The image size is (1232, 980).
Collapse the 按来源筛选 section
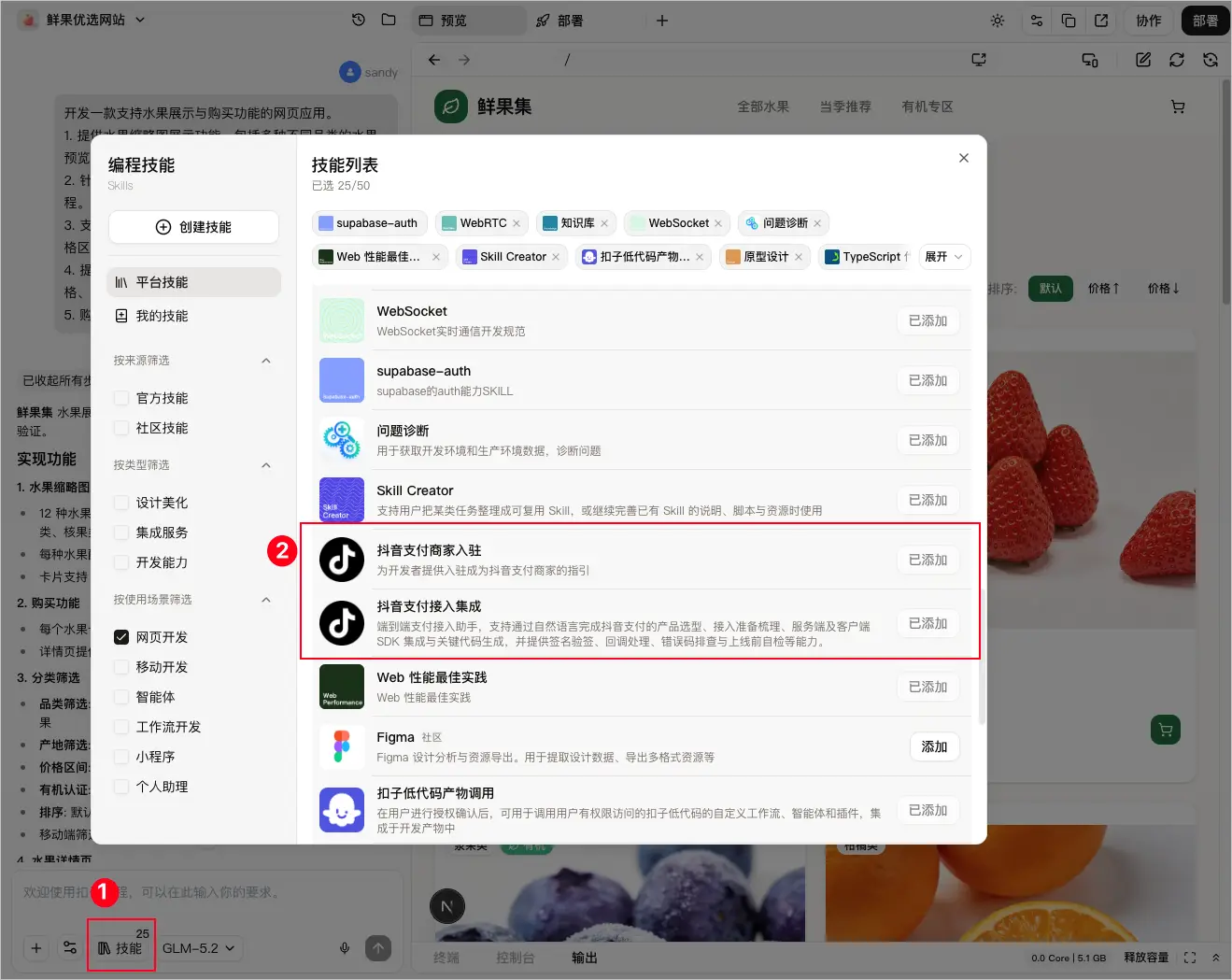pos(266,361)
